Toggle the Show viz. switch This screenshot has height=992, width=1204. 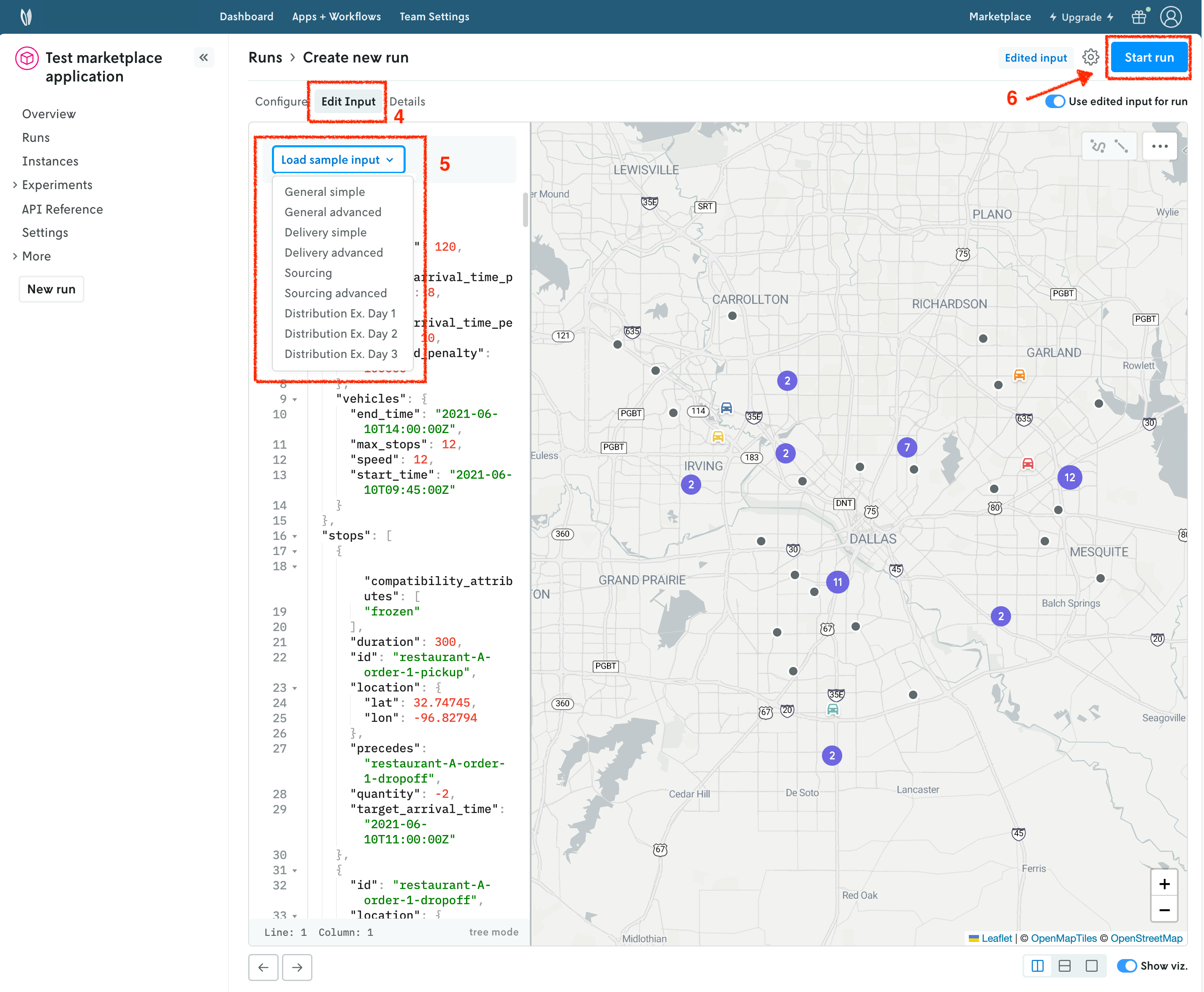tap(1126, 966)
